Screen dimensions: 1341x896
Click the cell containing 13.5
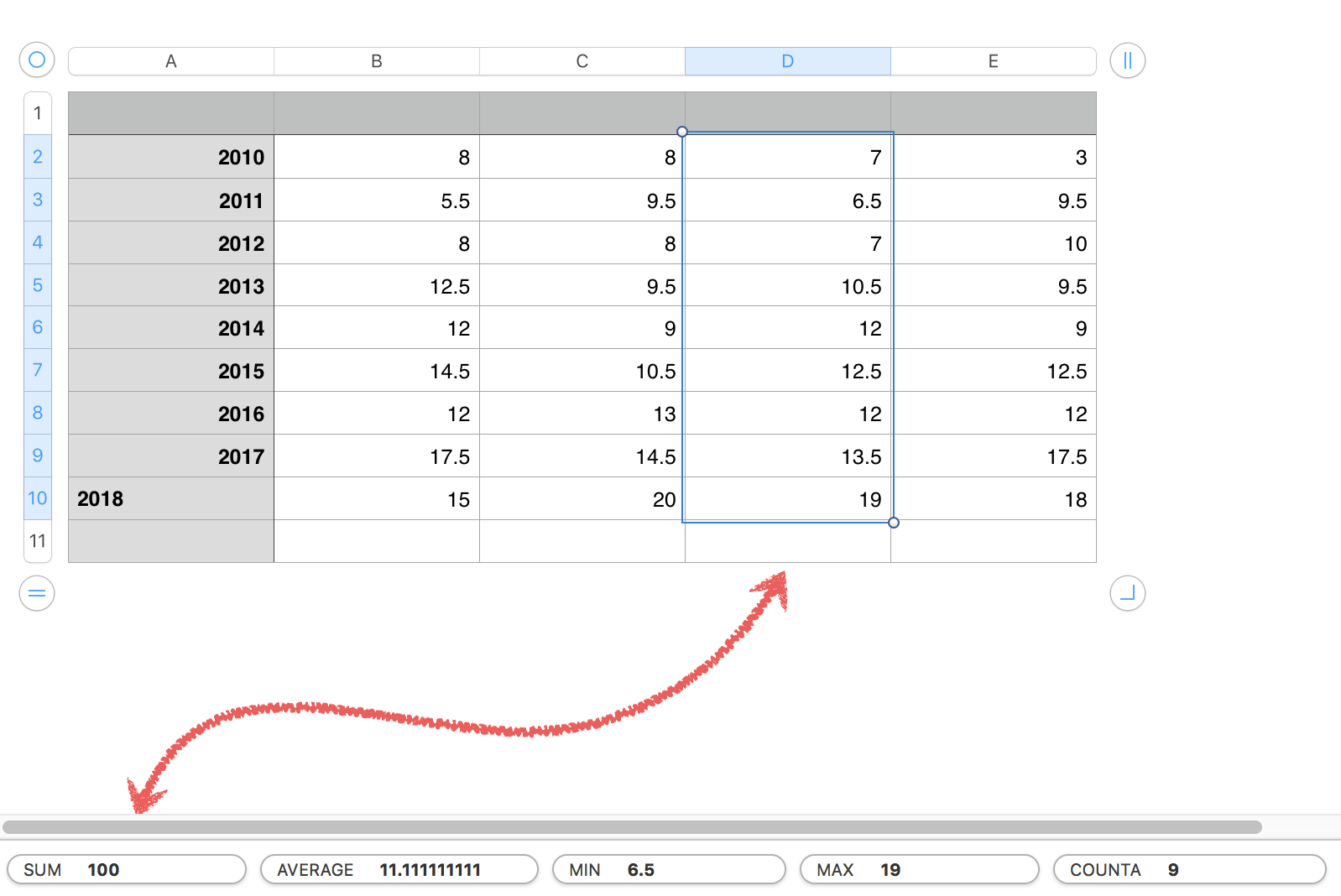[x=788, y=456]
